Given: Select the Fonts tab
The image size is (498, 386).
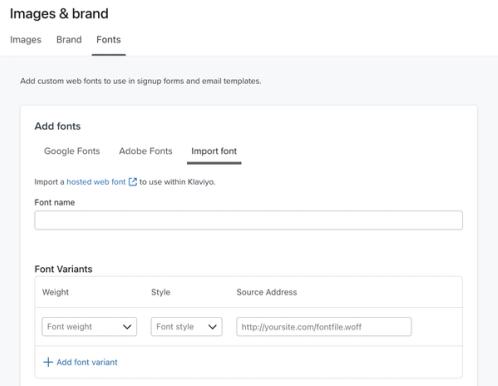Looking at the screenshot, I should 109,40.
